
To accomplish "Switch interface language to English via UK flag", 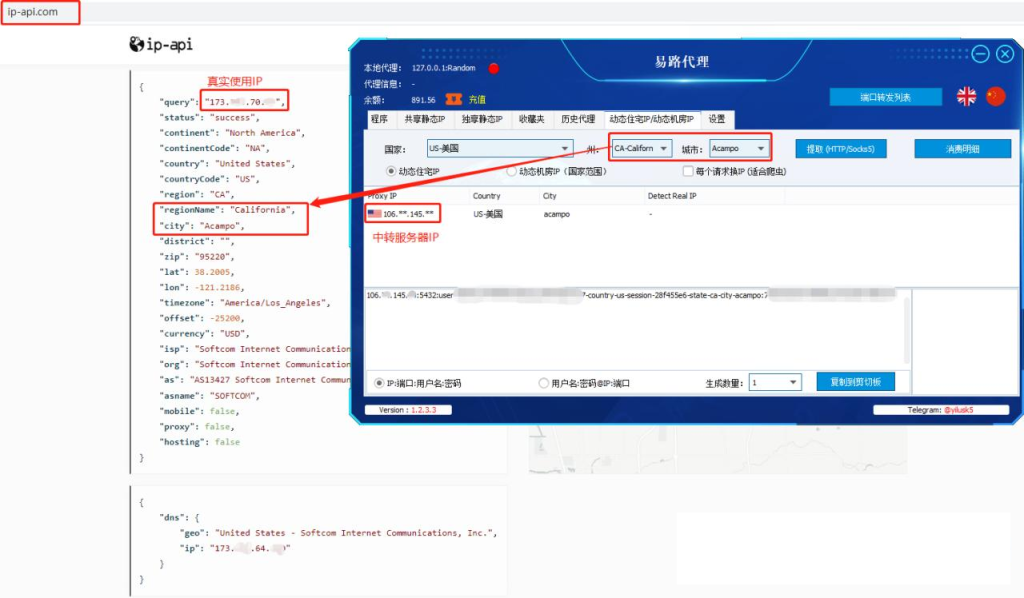I will click(967, 97).
